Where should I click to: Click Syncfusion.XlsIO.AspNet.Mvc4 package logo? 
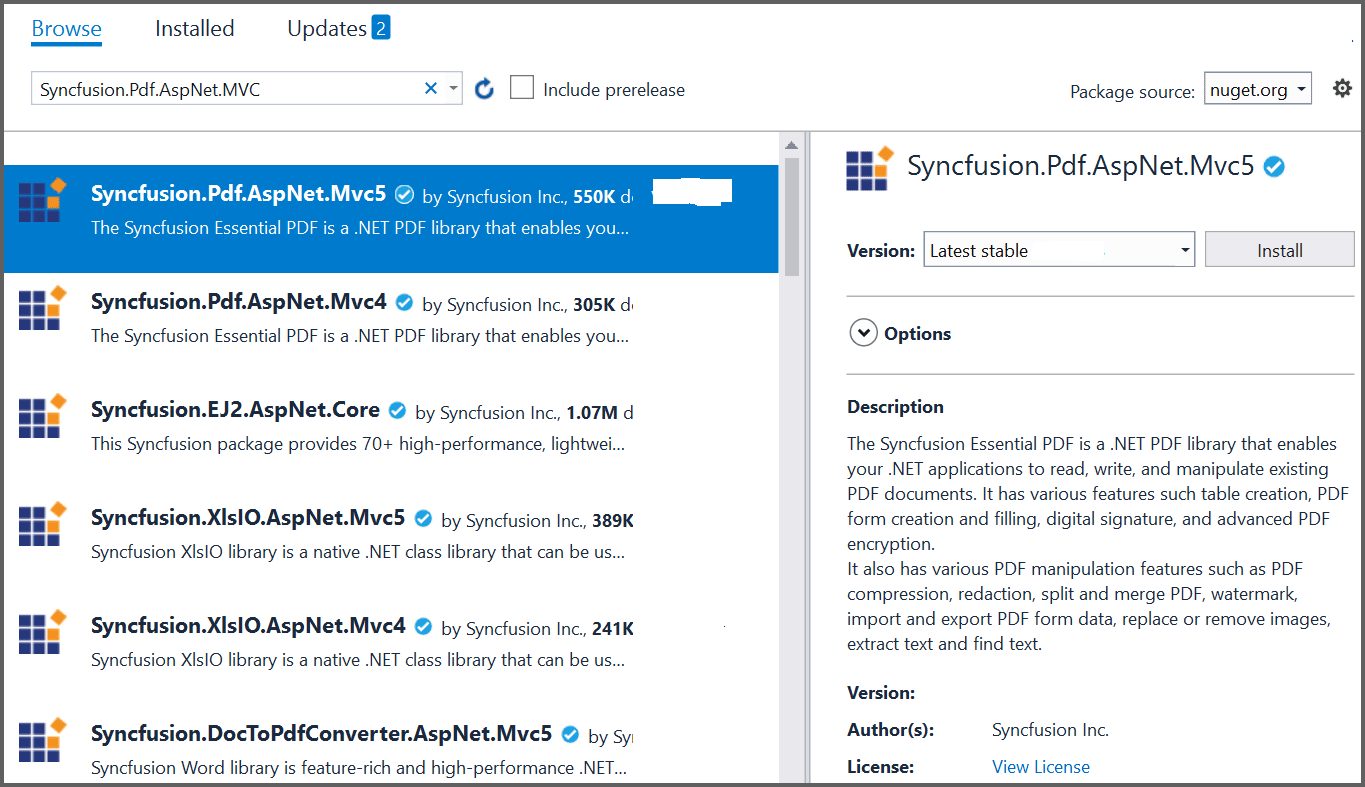point(42,632)
